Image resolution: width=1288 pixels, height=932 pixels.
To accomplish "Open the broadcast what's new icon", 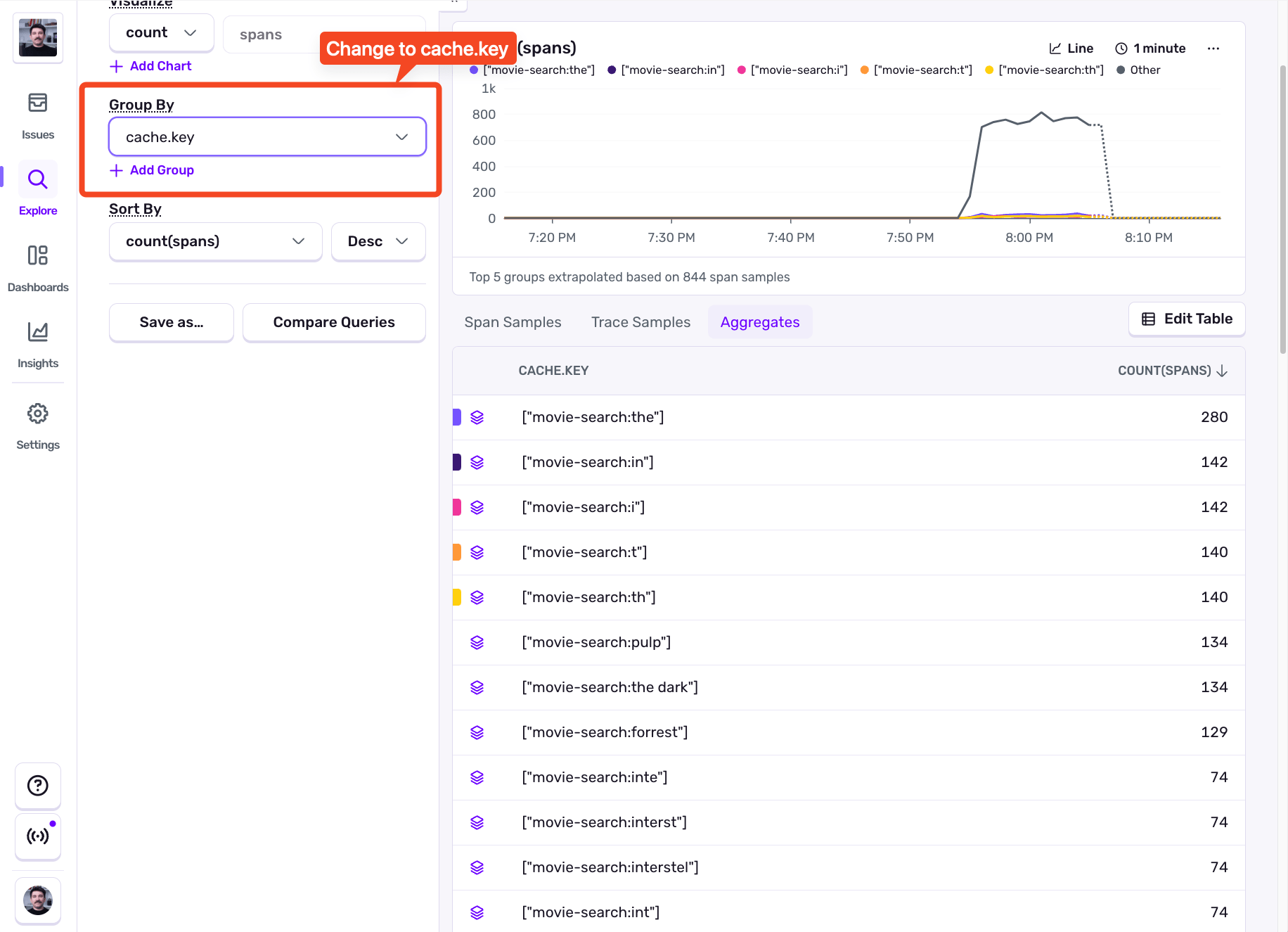I will [38, 836].
